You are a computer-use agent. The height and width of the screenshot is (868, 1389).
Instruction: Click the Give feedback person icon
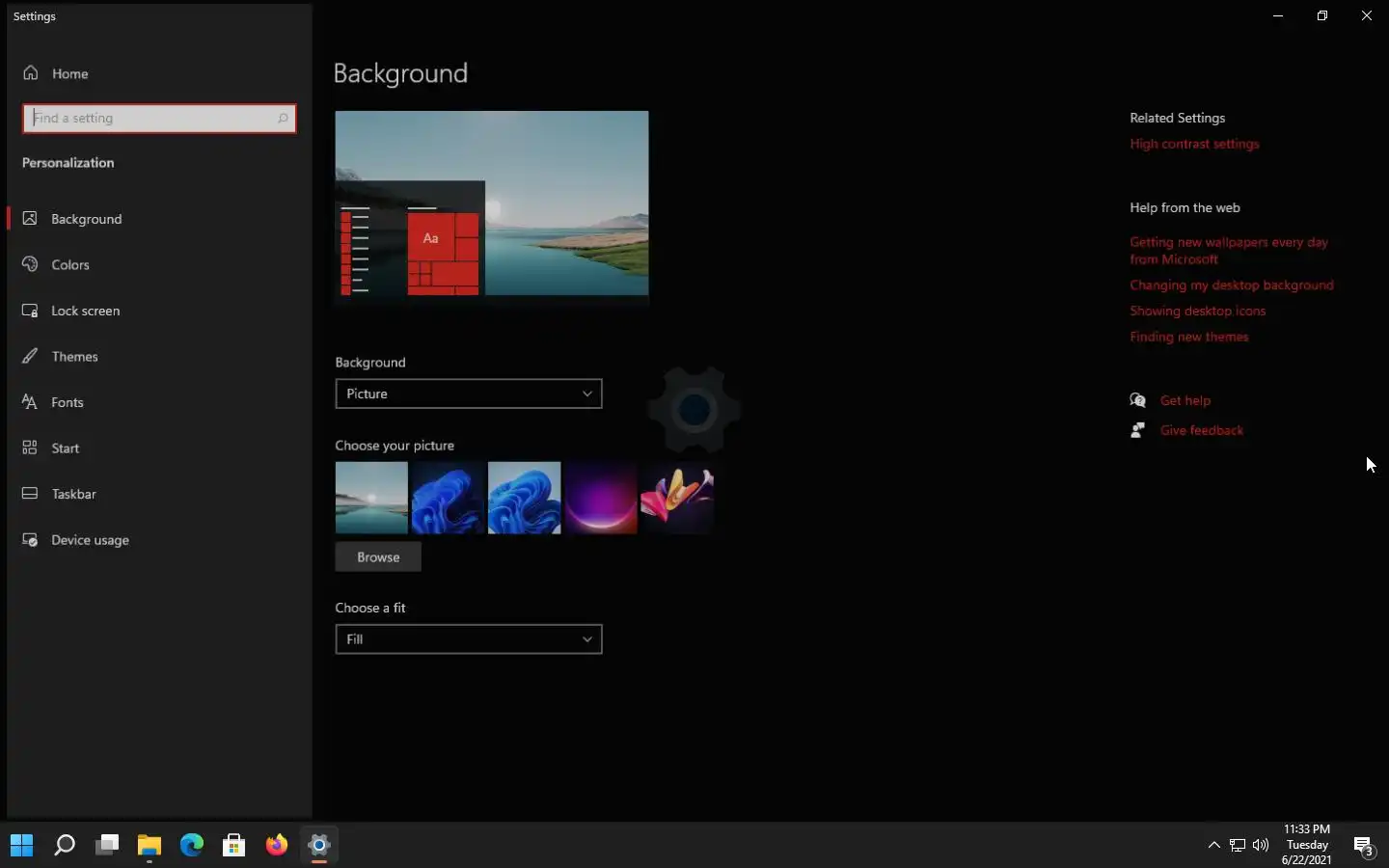coord(1138,430)
